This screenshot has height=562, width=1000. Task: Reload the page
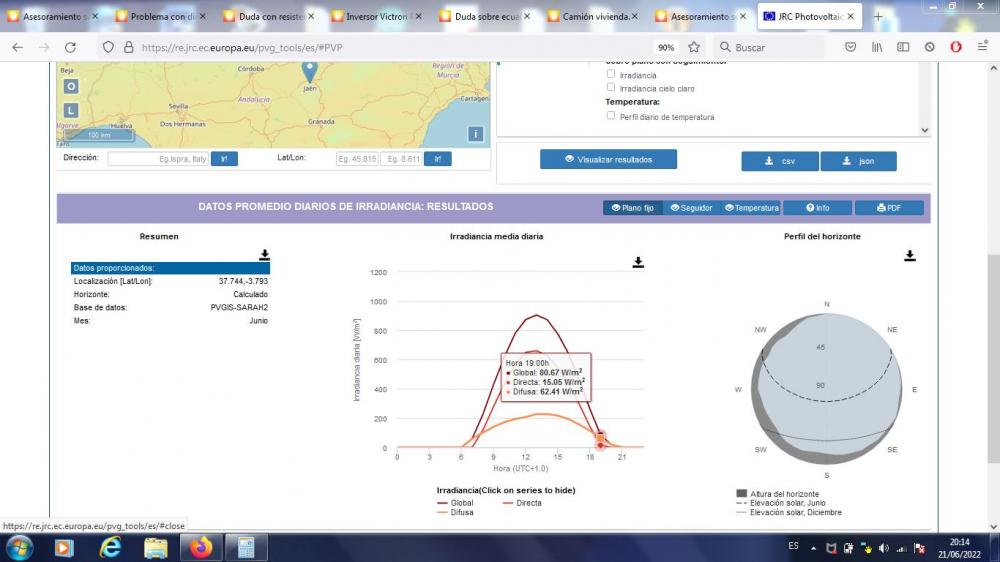click(70, 47)
